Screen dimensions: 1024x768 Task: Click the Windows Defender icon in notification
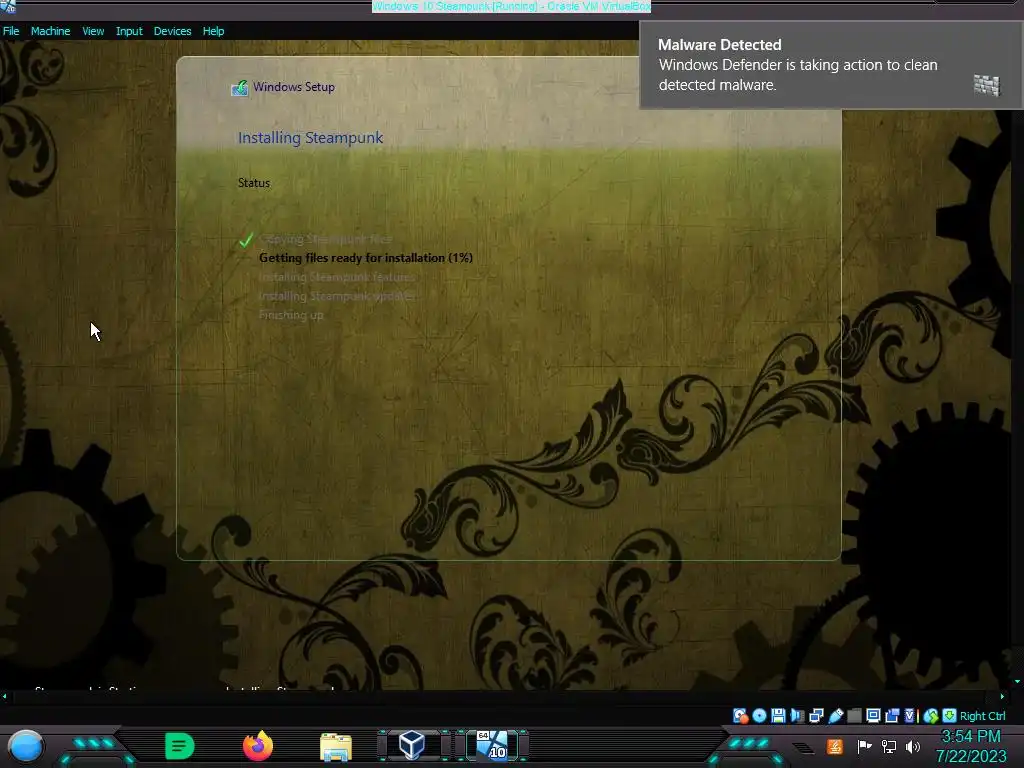click(986, 85)
